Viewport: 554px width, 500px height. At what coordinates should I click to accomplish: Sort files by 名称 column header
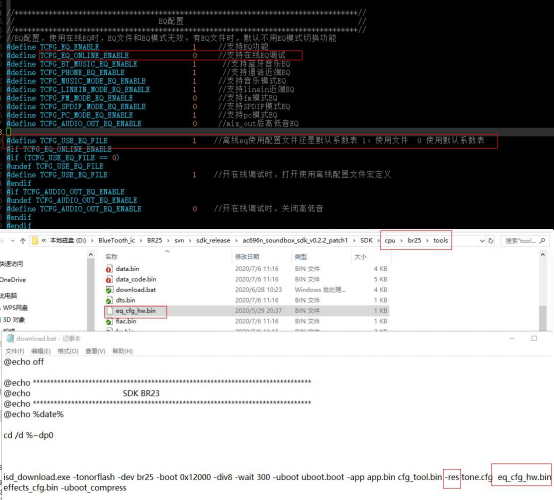(111, 257)
